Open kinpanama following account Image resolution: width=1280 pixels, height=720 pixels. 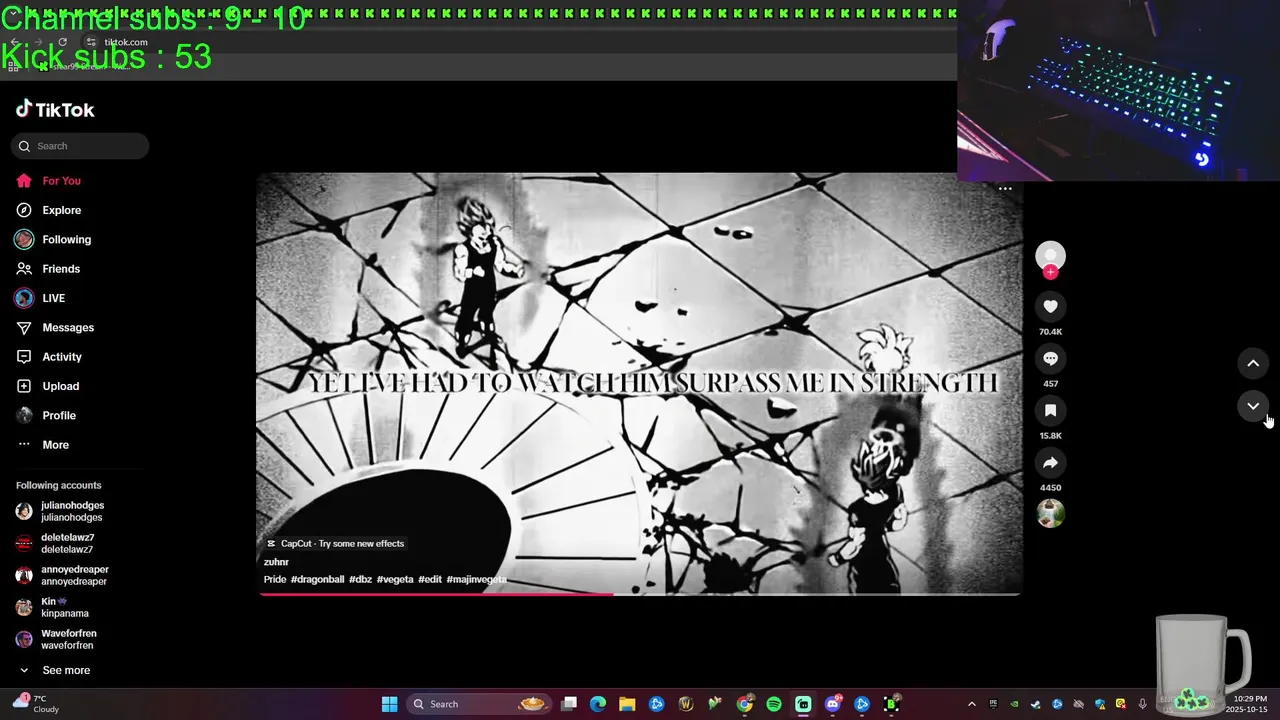click(64, 608)
